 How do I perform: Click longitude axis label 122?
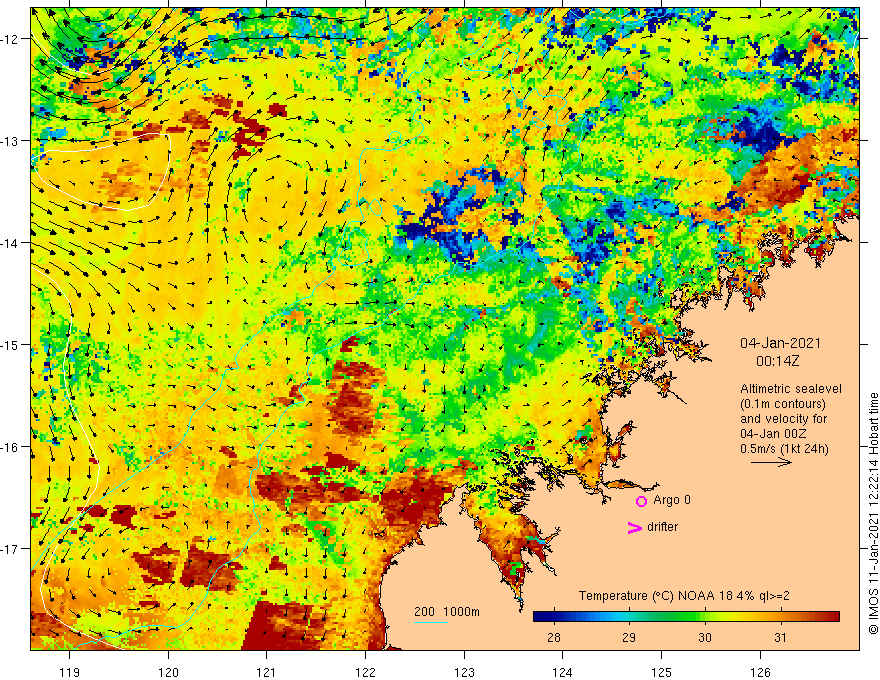point(365,672)
